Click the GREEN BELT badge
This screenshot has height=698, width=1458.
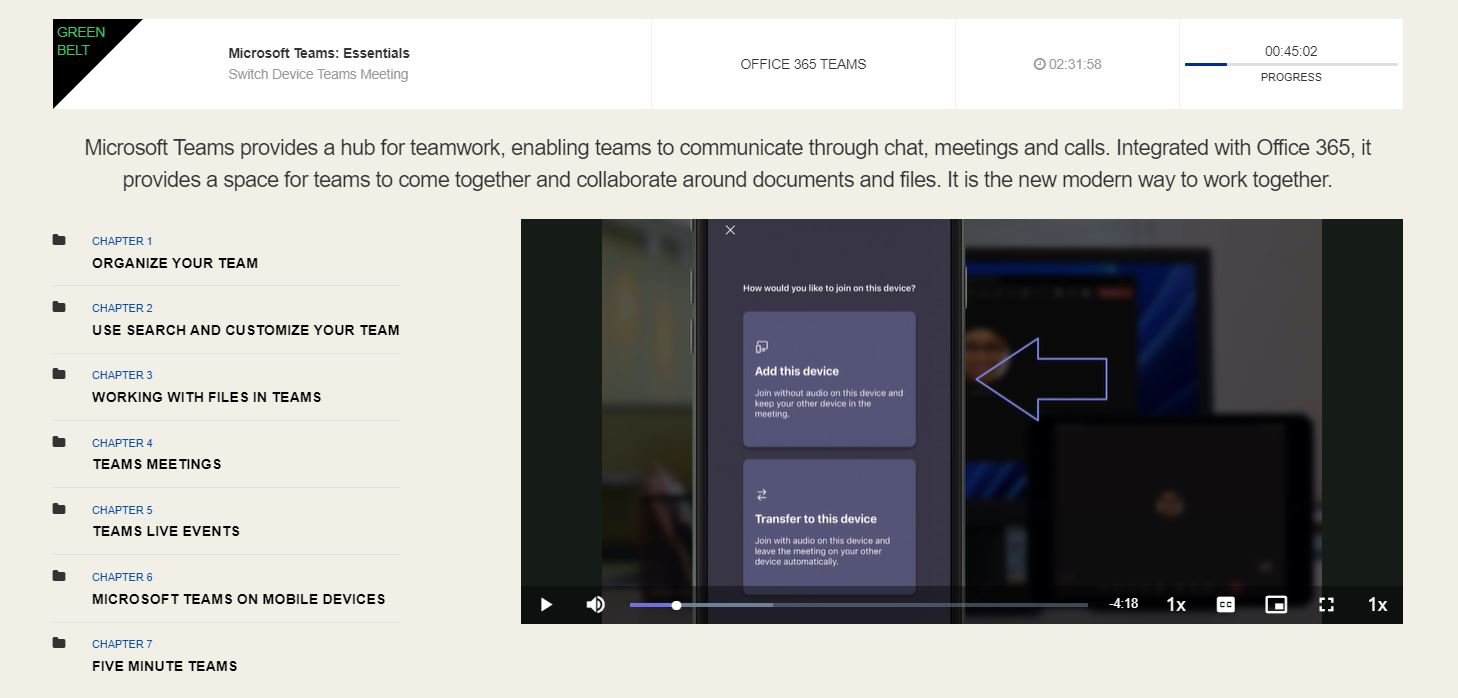82,41
